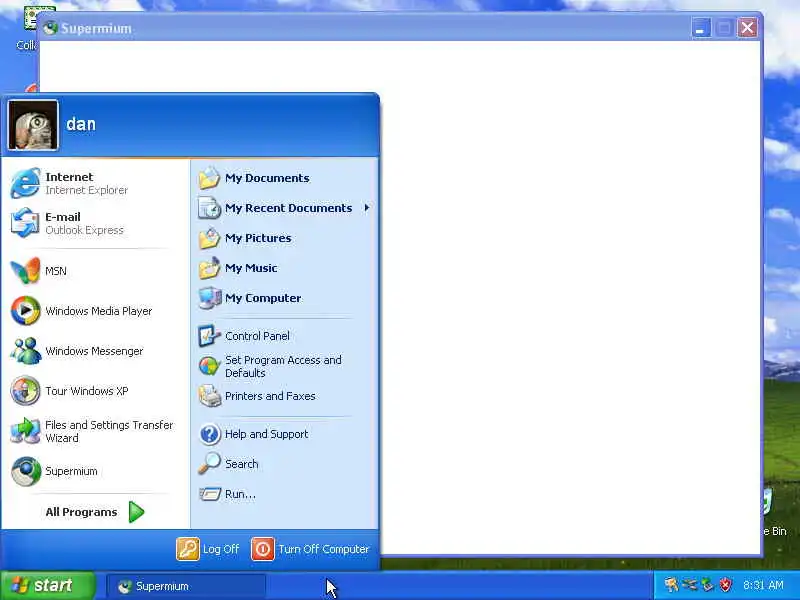
Task: Click the Log Off button
Action: (x=208, y=549)
